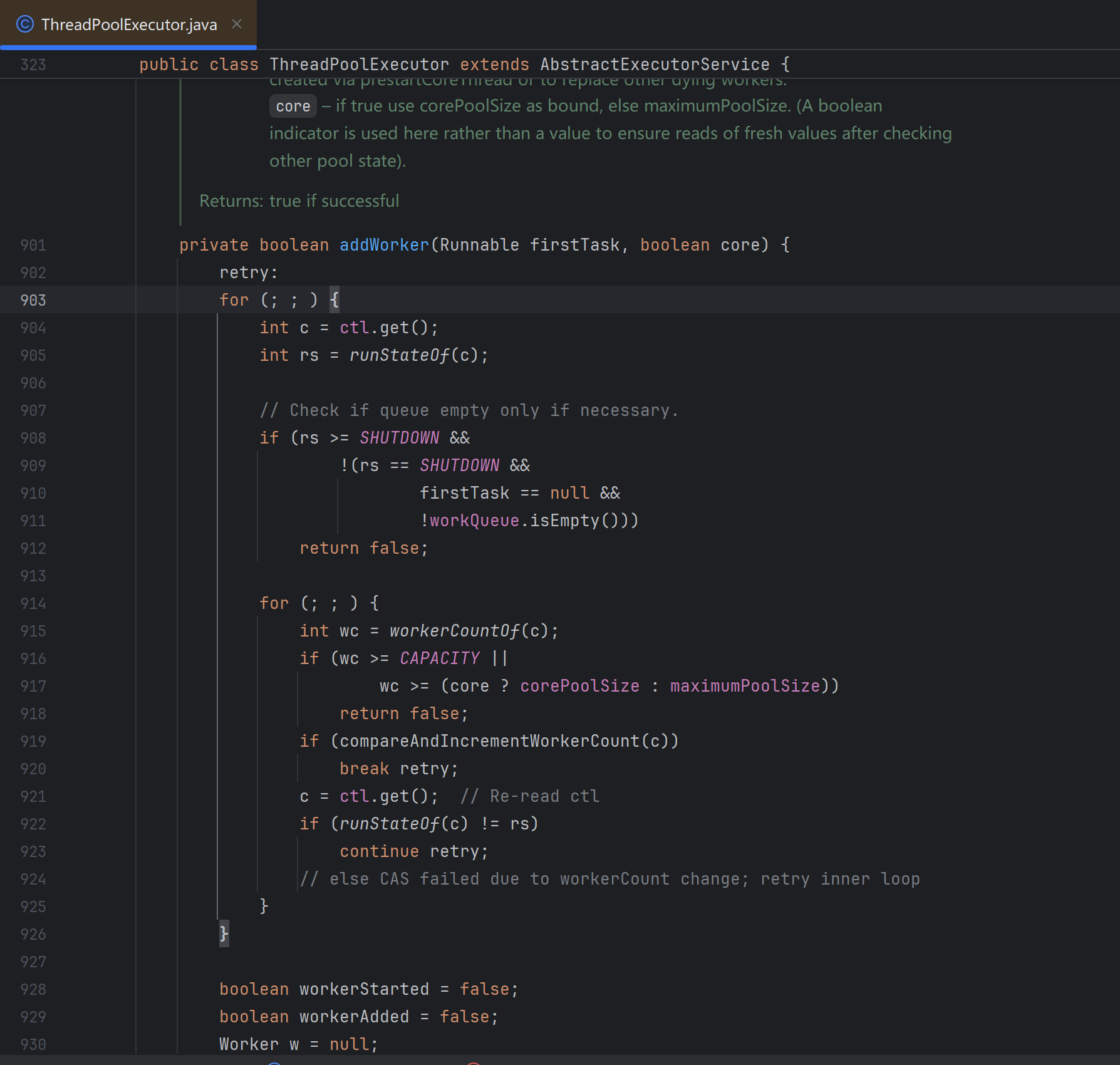This screenshot has height=1065, width=1120.
Task: Click corePoolSize on line 917
Action: pyautogui.click(x=579, y=686)
